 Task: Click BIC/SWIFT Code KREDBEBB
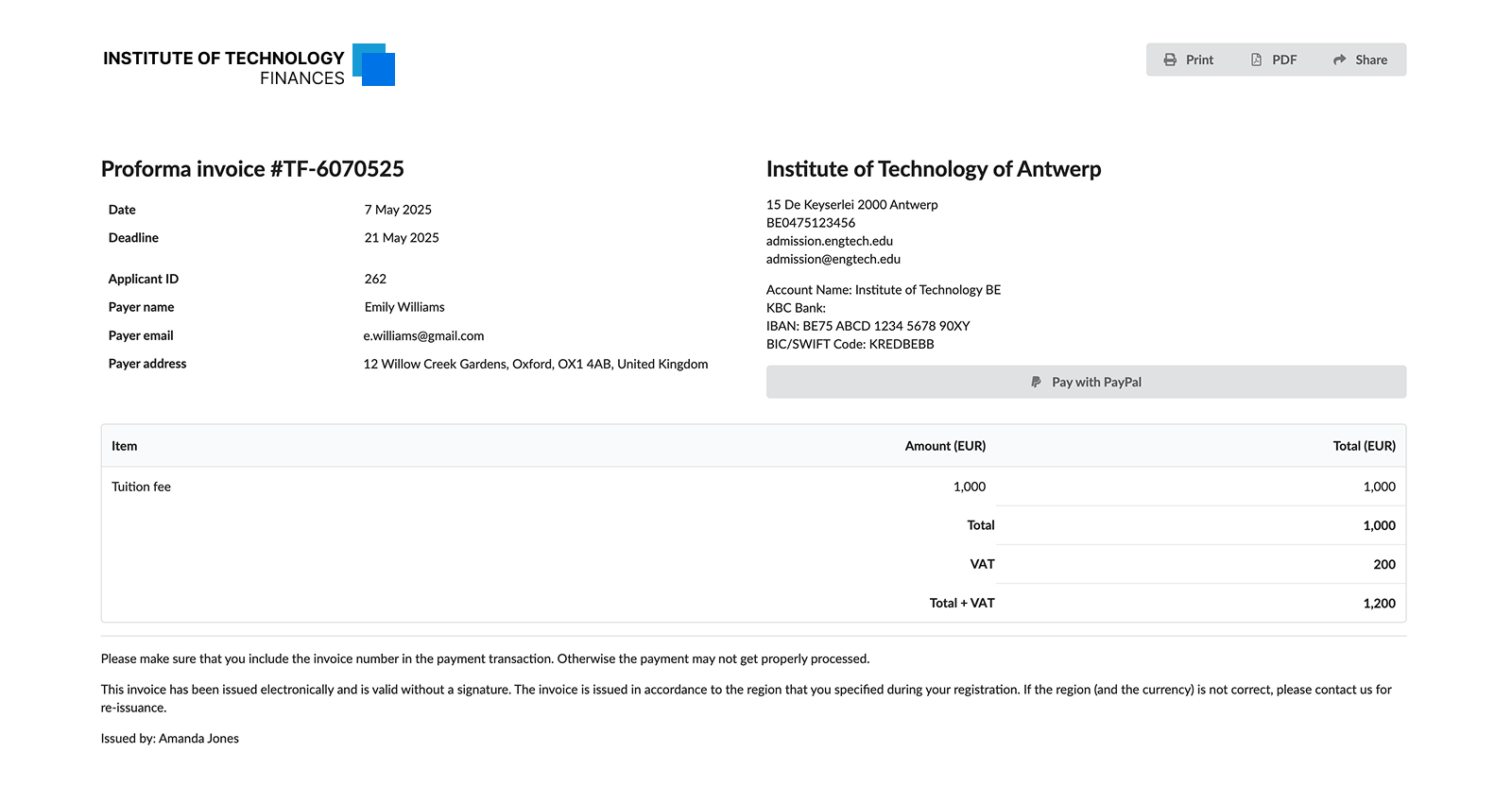point(850,344)
